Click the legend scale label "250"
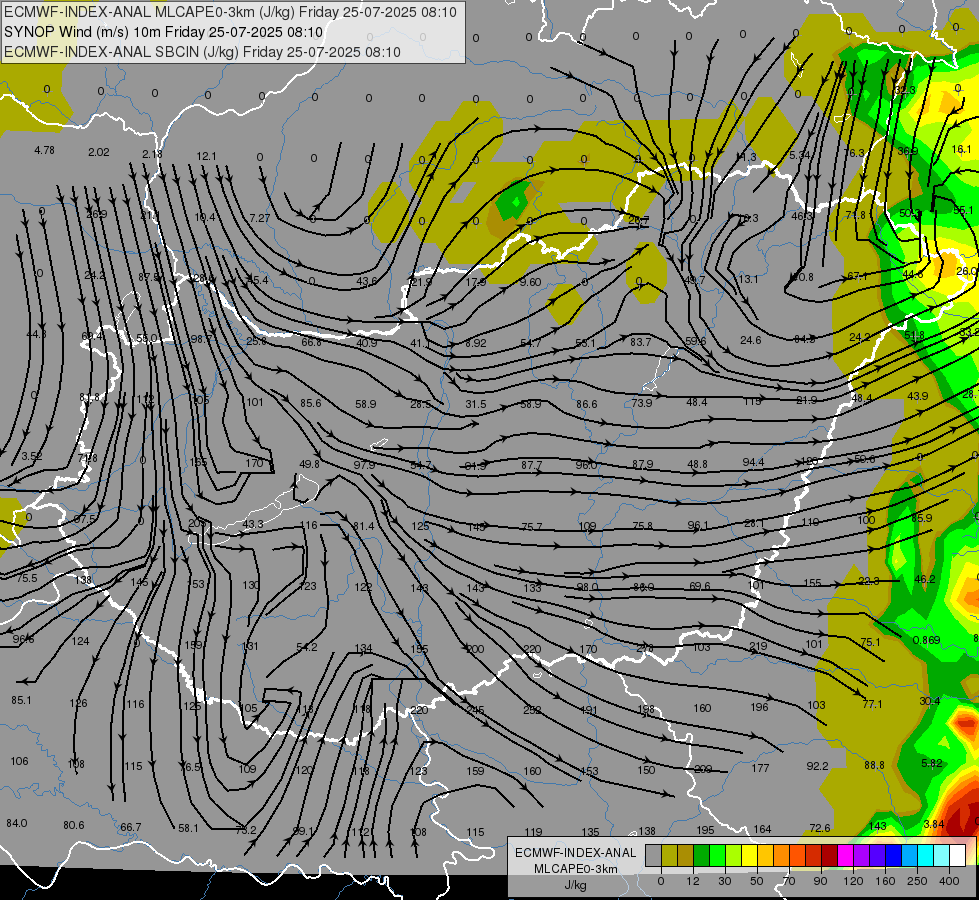 (x=917, y=882)
